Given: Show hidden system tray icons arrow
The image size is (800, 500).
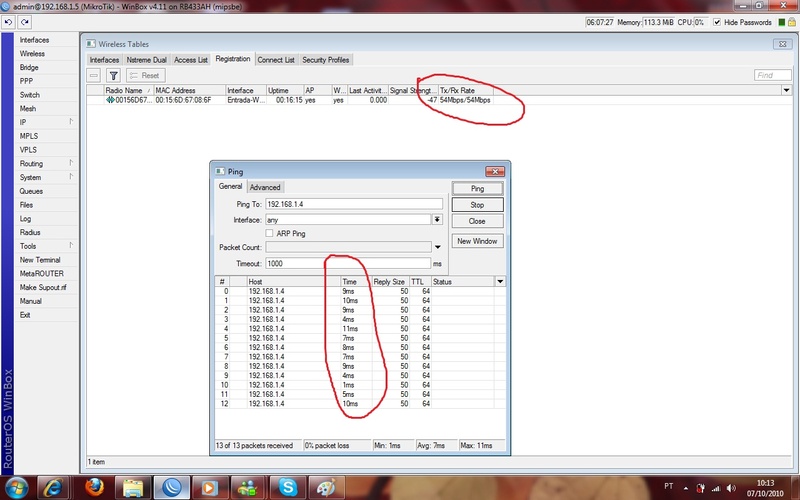Looking at the screenshot, I should (686, 488).
